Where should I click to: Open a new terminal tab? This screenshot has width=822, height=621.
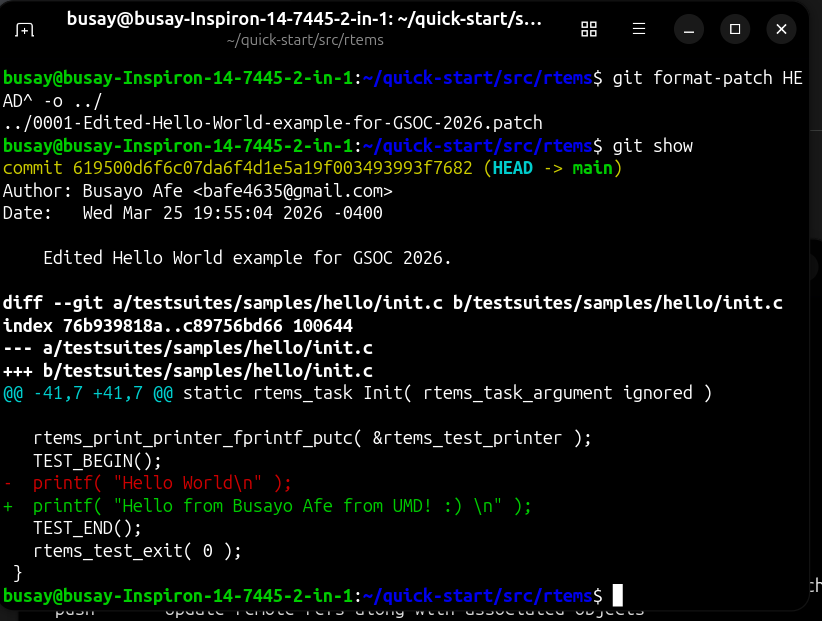click(24, 29)
